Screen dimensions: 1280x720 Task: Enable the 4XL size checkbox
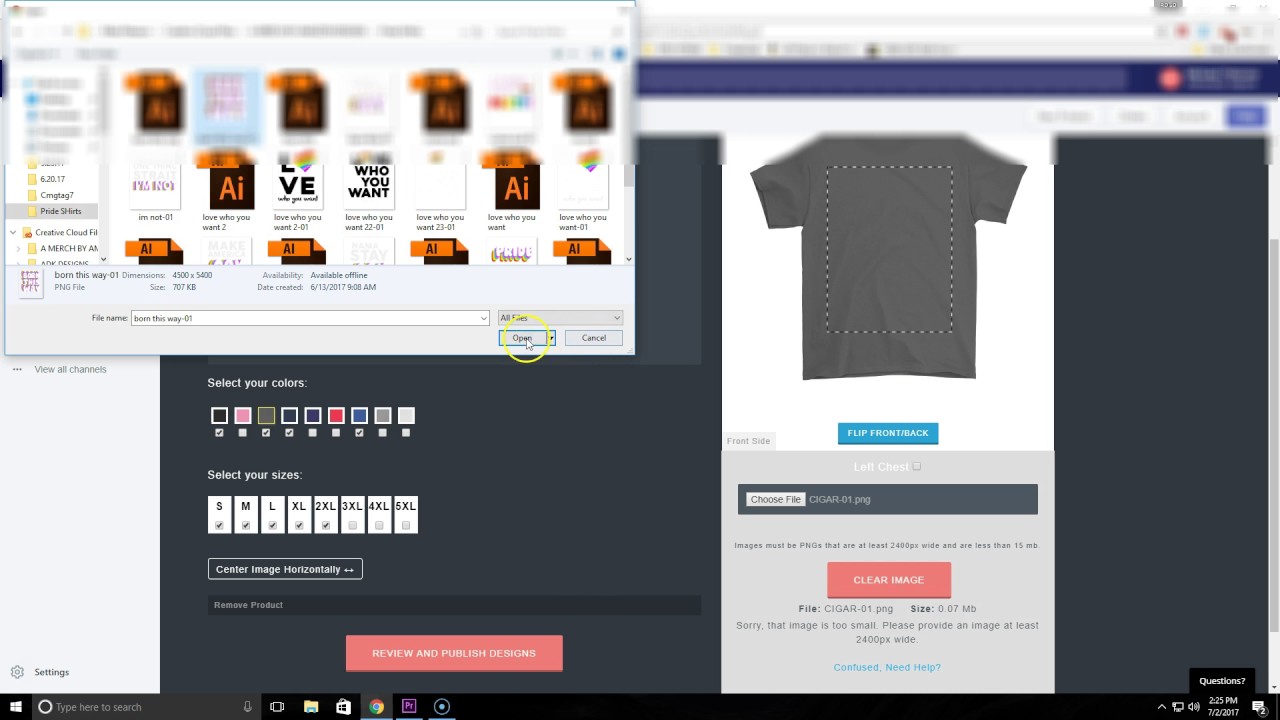(x=379, y=525)
